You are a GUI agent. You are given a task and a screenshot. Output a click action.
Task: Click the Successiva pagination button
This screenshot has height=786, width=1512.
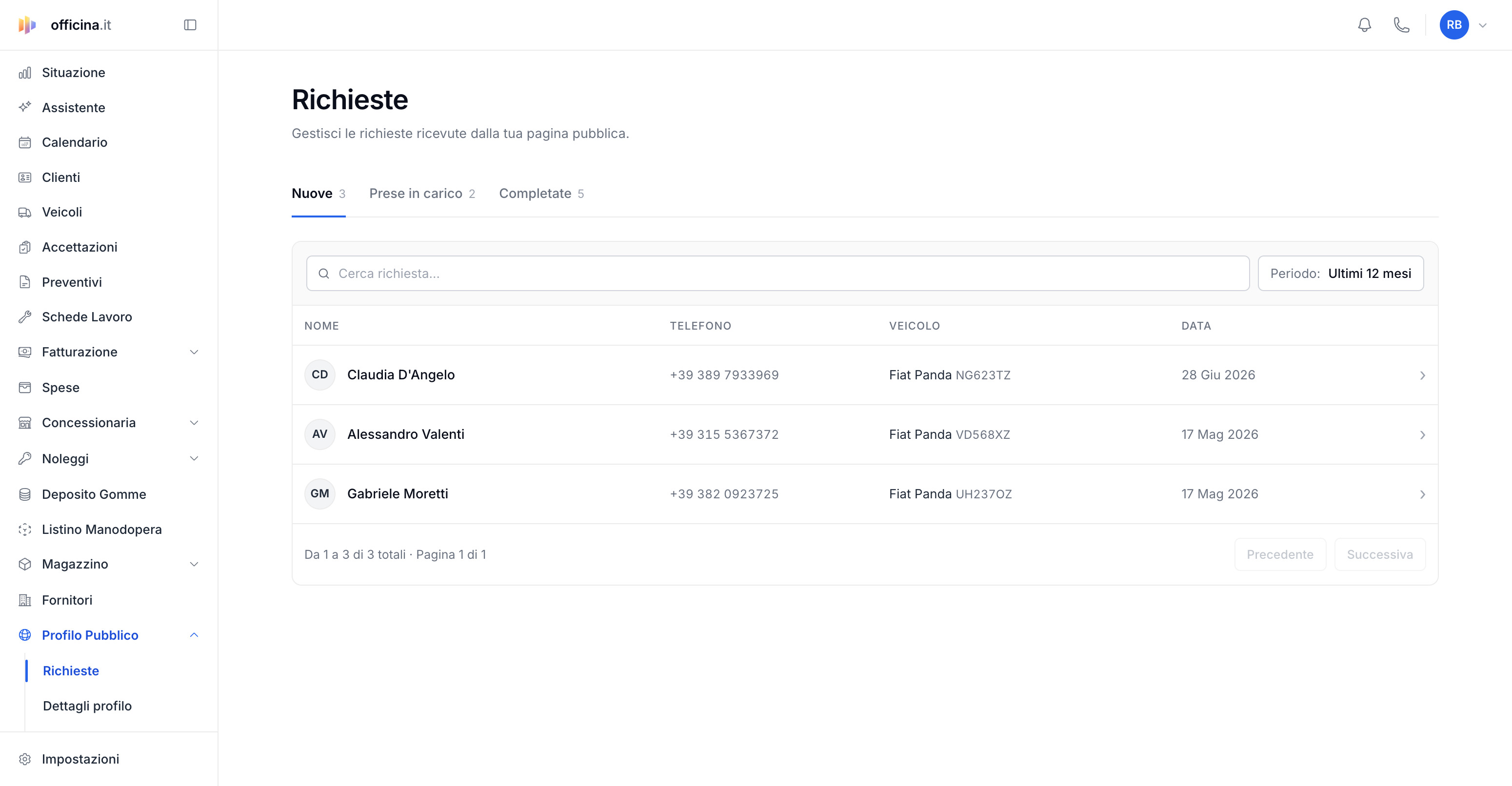[x=1380, y=555]
